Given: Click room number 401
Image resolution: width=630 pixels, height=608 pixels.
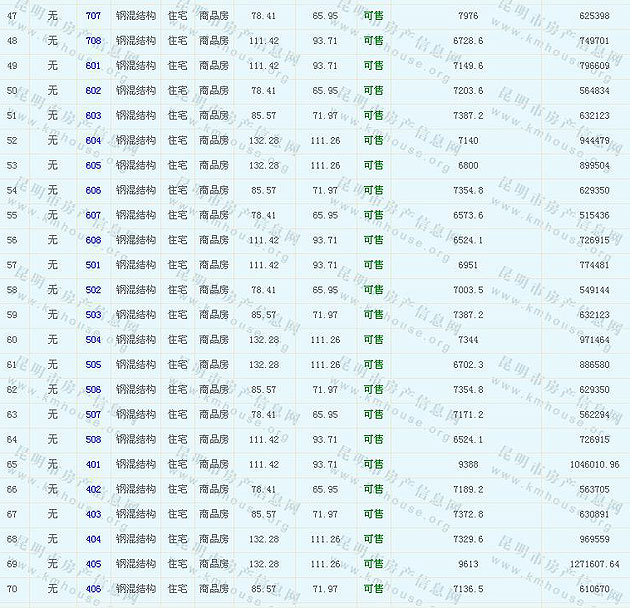Looking at the screenshot, I should (x=93, y=465).
